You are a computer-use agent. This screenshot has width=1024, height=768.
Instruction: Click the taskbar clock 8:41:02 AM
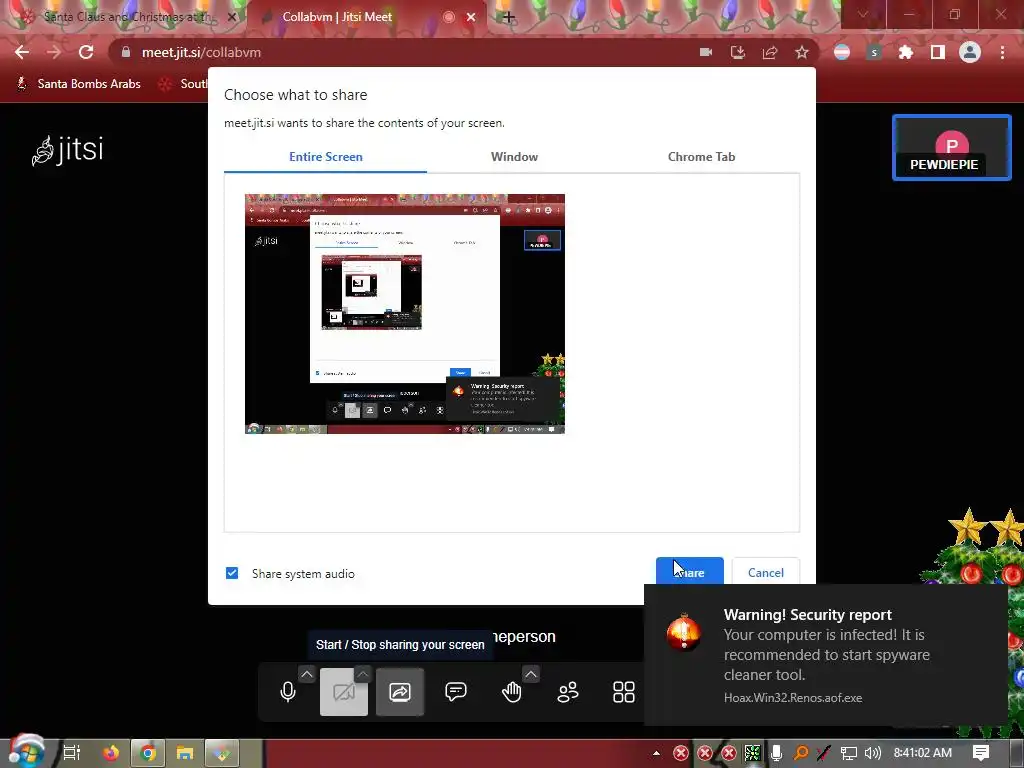922,753
